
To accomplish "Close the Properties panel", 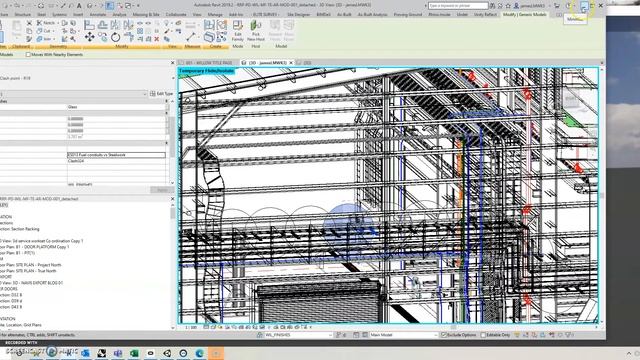I will [172, 63].
